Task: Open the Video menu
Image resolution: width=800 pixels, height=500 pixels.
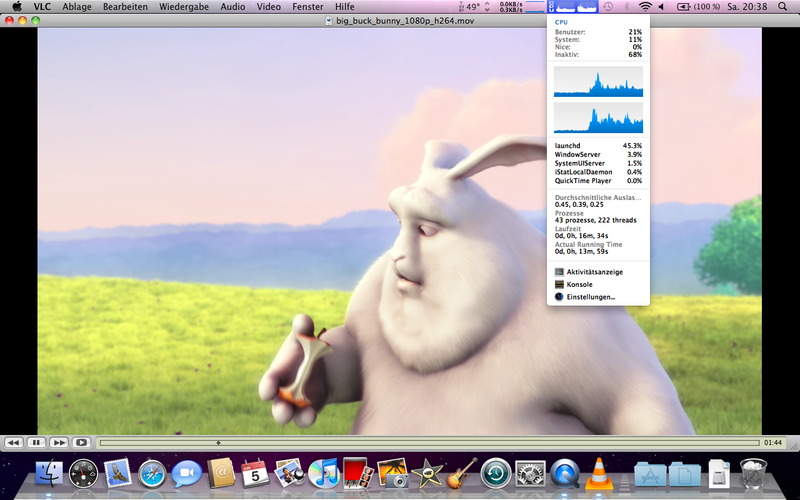Action: click(268, 7)
